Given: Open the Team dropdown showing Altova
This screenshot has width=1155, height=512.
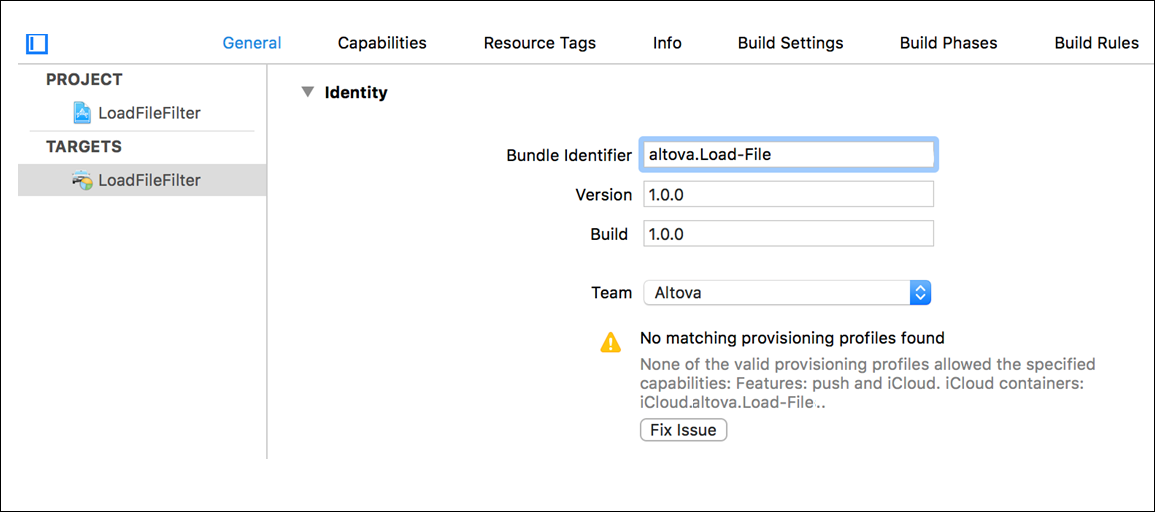Looking at the screenshot, I should pyautogui.click(x=787, y=293).
